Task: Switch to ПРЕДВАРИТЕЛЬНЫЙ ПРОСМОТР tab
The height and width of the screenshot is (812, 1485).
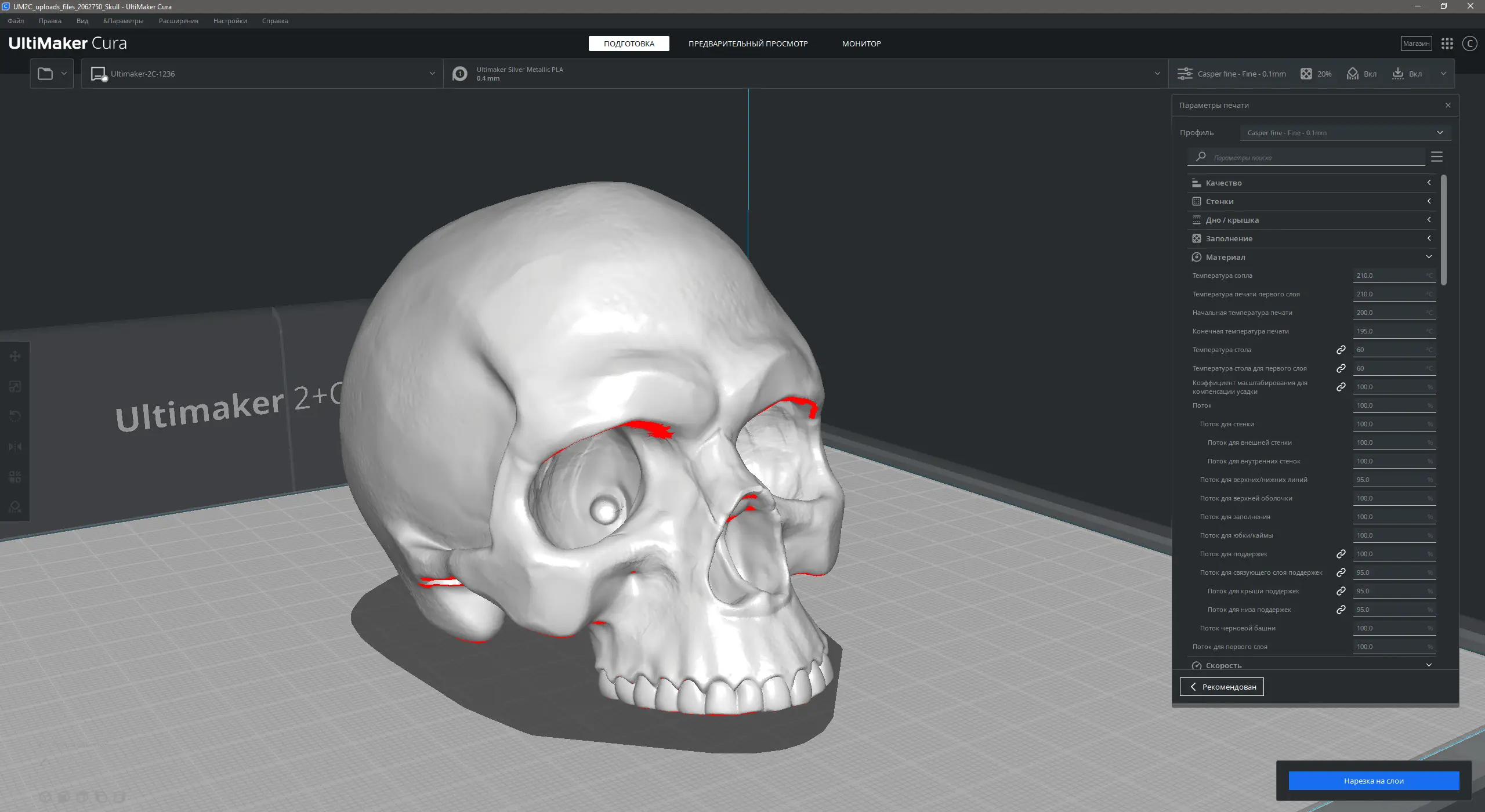Action: (748, 43)
